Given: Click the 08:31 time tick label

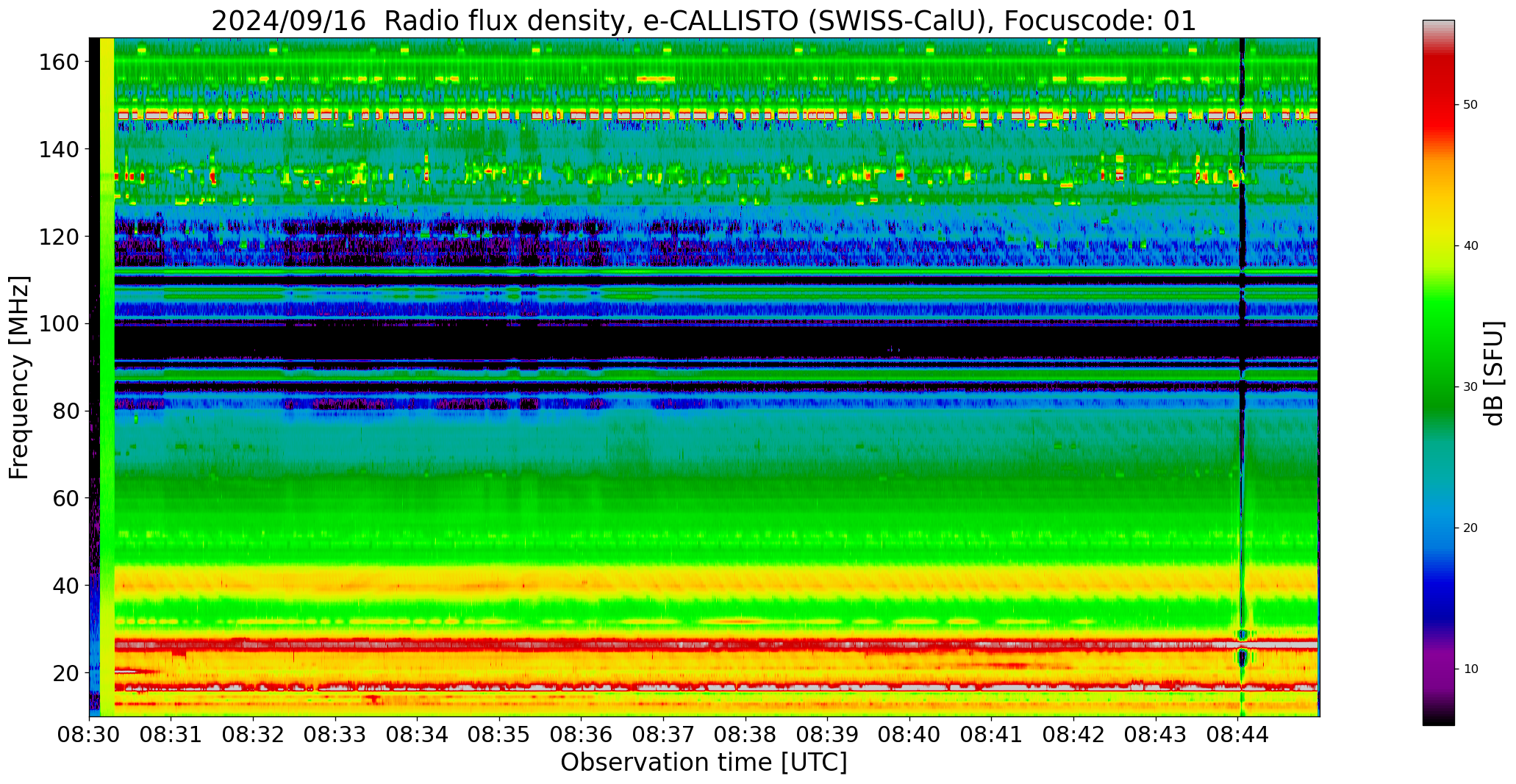Looking at the screenshot, I should point(171,734).
